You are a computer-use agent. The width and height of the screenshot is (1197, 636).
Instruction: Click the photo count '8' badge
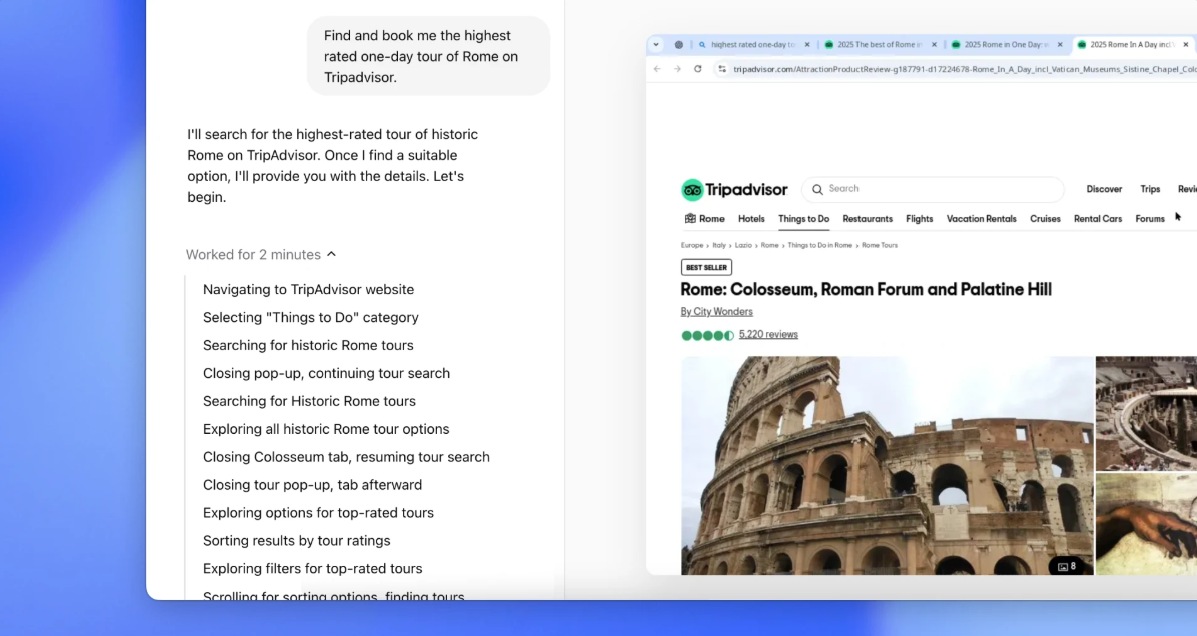pyautogui.click(x=1066, y=566)
